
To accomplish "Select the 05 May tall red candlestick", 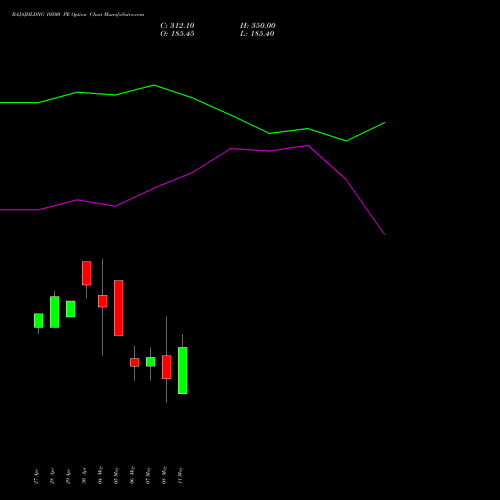I will [x=119, y=308].
